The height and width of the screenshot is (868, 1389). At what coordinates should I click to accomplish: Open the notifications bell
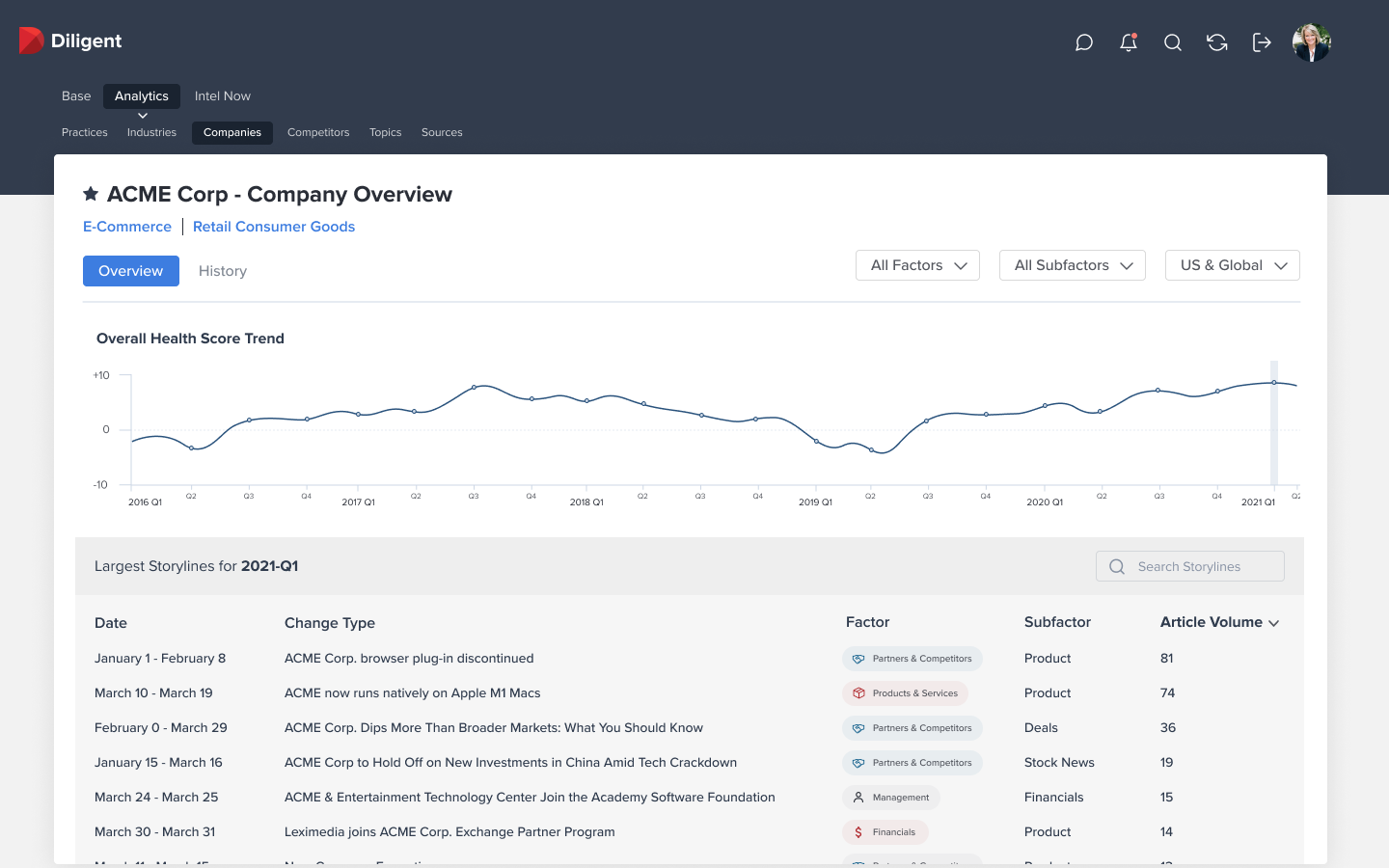click(1129, 42)
